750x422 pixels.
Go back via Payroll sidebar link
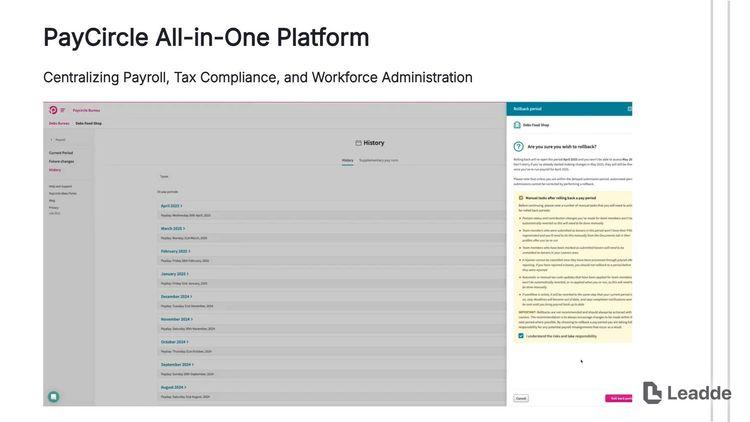(x=58, y=140)
